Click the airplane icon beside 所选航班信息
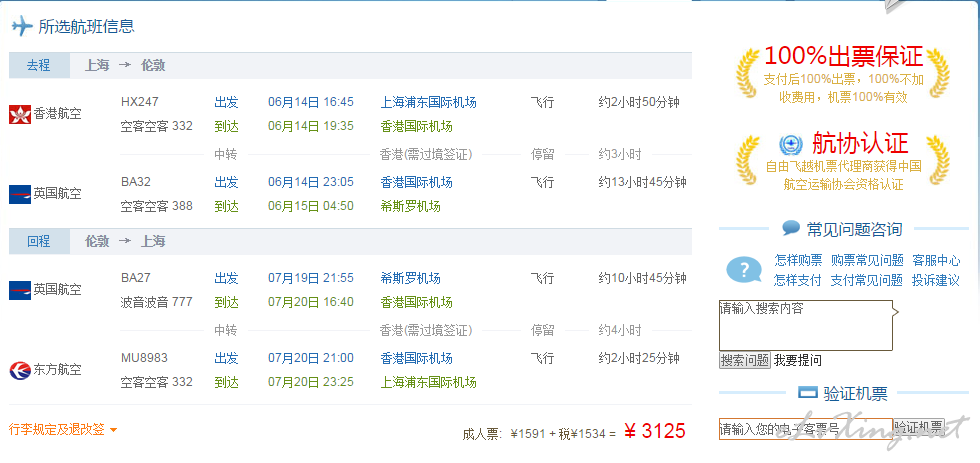The height and width of the screenshot is (463, 980). point(22,26)
